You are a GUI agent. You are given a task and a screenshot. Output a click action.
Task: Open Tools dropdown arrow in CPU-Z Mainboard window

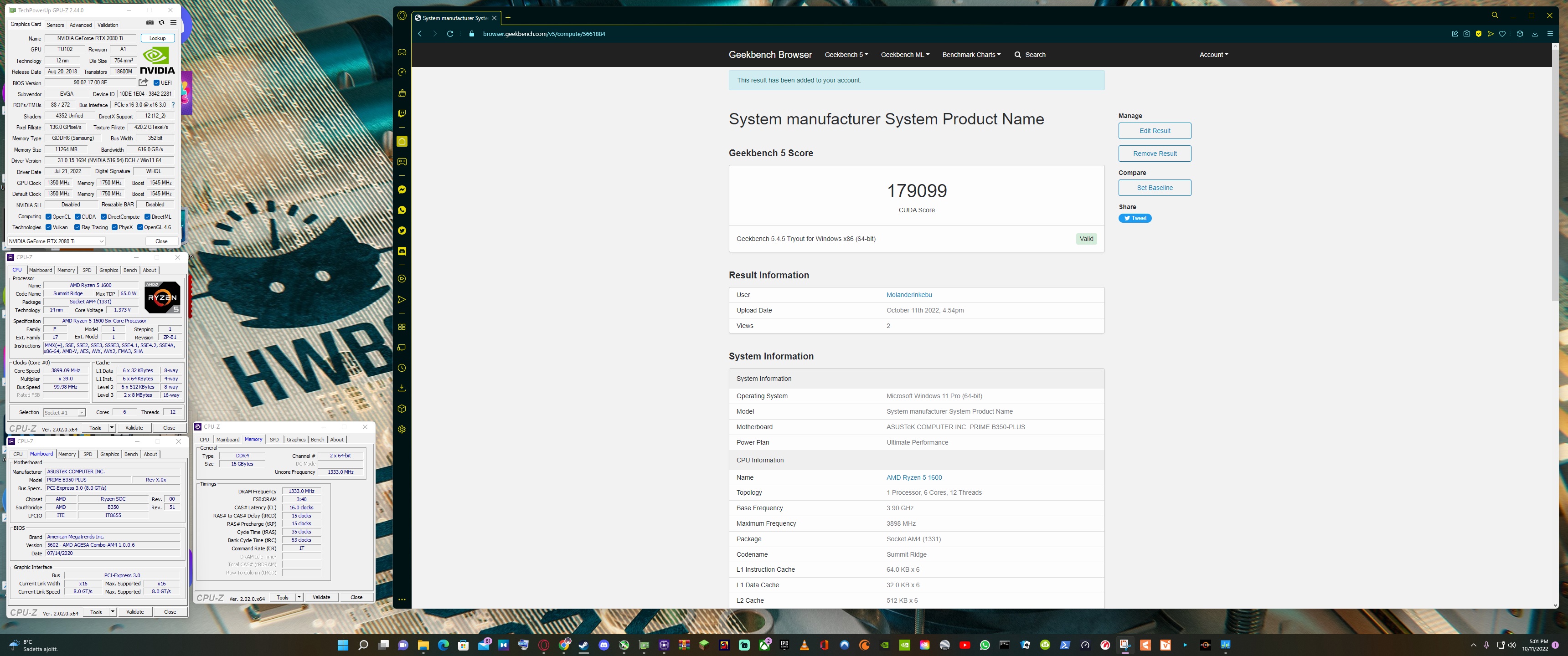click(x=113, y=612)
